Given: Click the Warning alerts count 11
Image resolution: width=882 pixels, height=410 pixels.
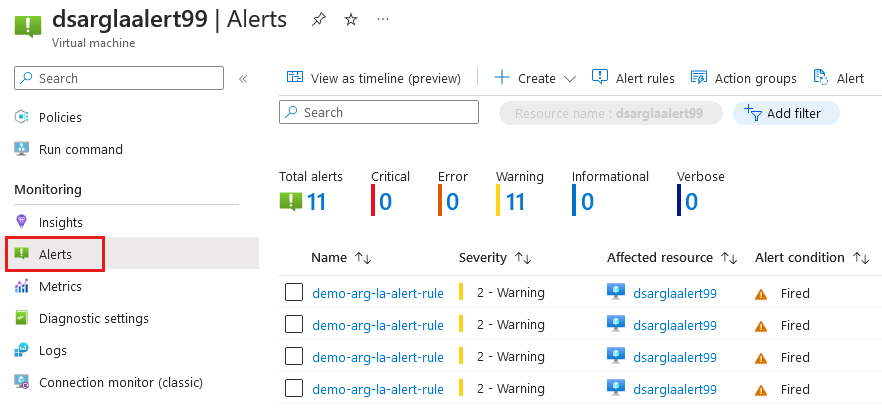Looking at the screenshot, I should [515, 202].
